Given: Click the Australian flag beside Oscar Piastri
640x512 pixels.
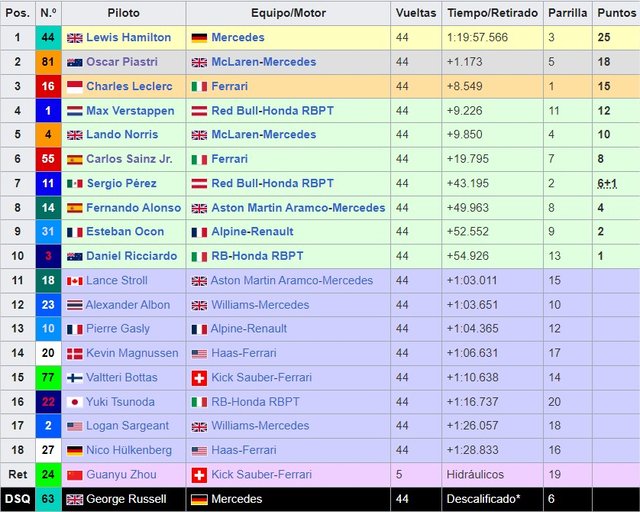Looking at the screenshot, I should tap(75, 62).
